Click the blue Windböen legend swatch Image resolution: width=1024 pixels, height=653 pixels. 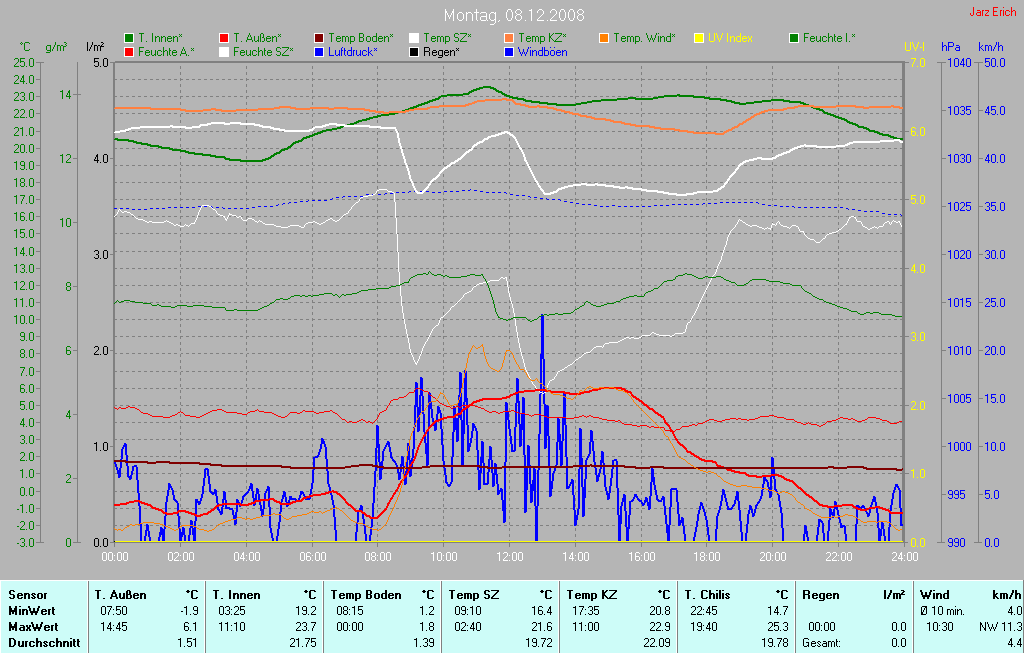509,52
